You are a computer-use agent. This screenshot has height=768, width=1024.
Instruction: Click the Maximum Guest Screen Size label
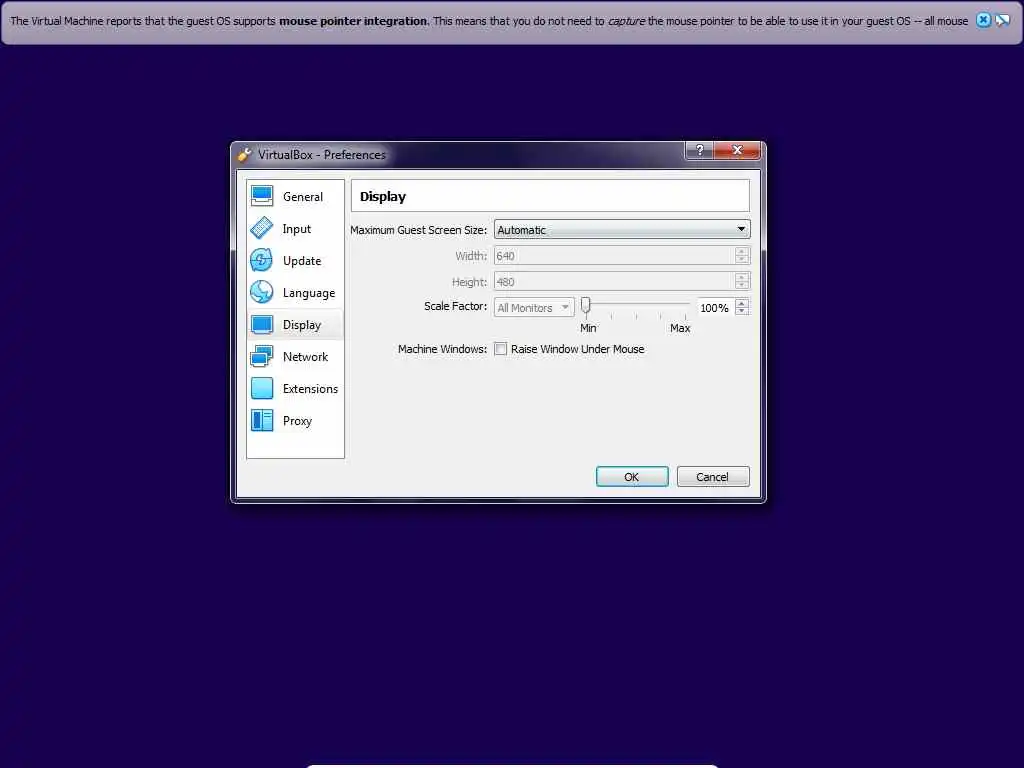pos(419,230)
